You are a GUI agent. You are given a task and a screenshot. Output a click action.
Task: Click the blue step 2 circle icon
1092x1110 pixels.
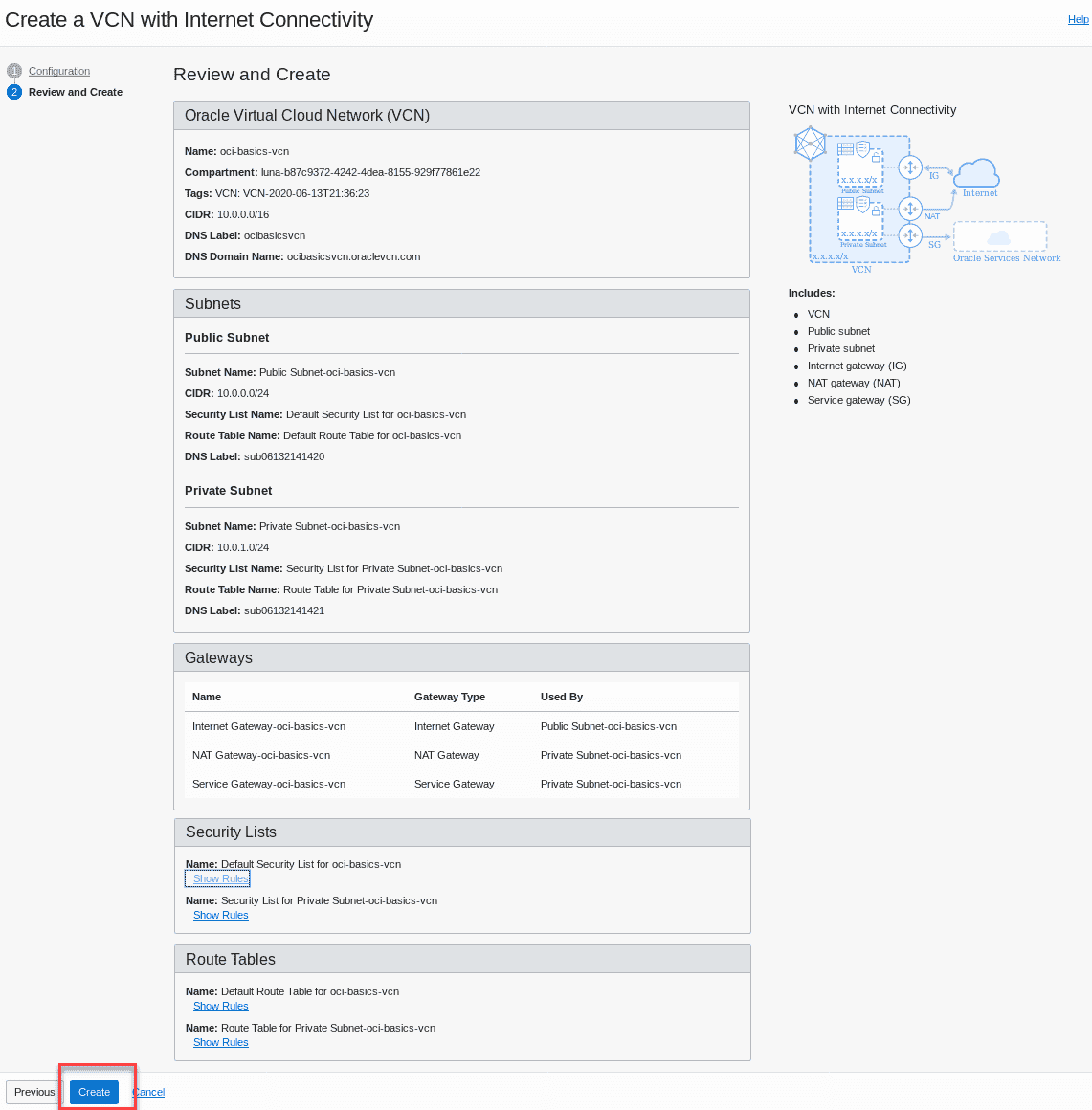pyautogui.click(x=13, y=91)
